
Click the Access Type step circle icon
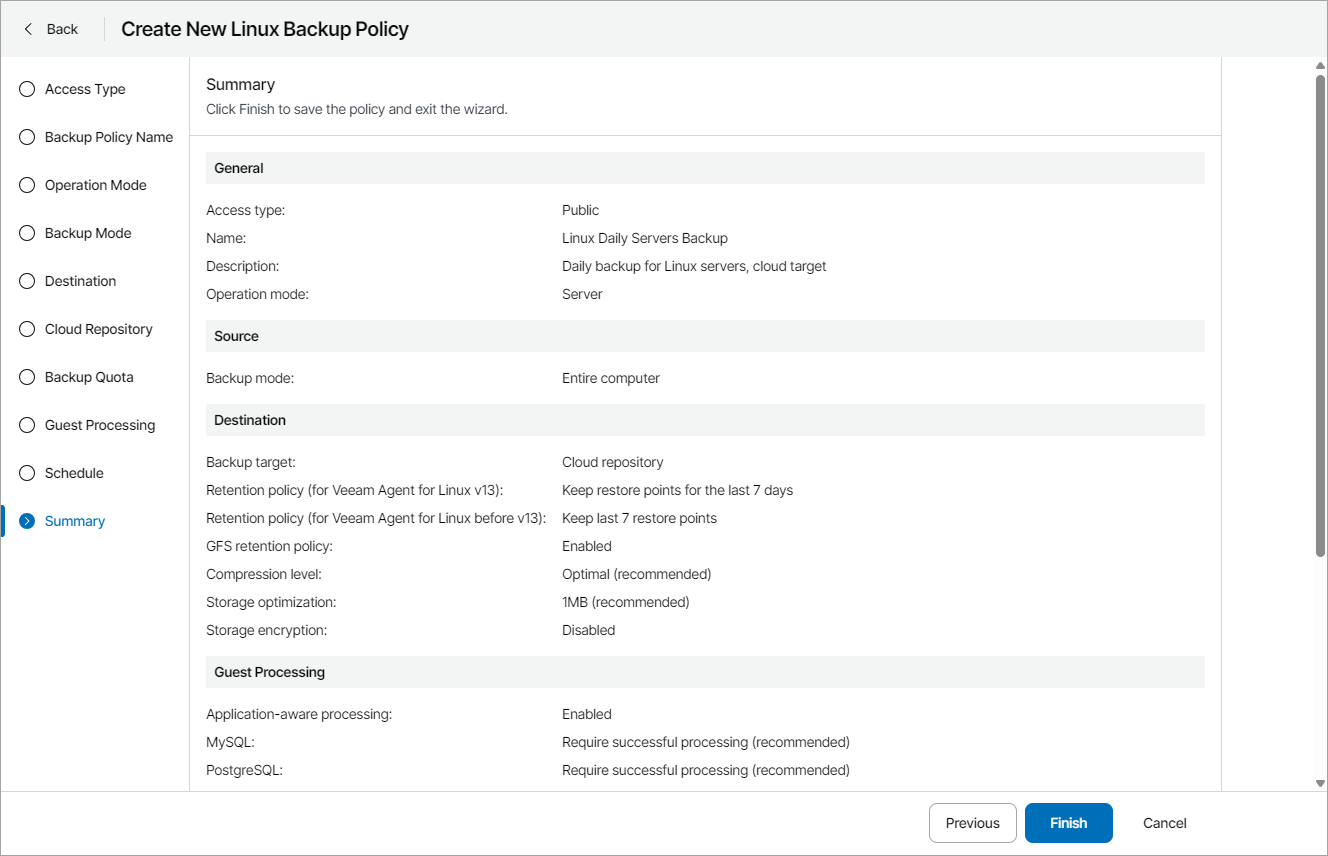(27, 89)
